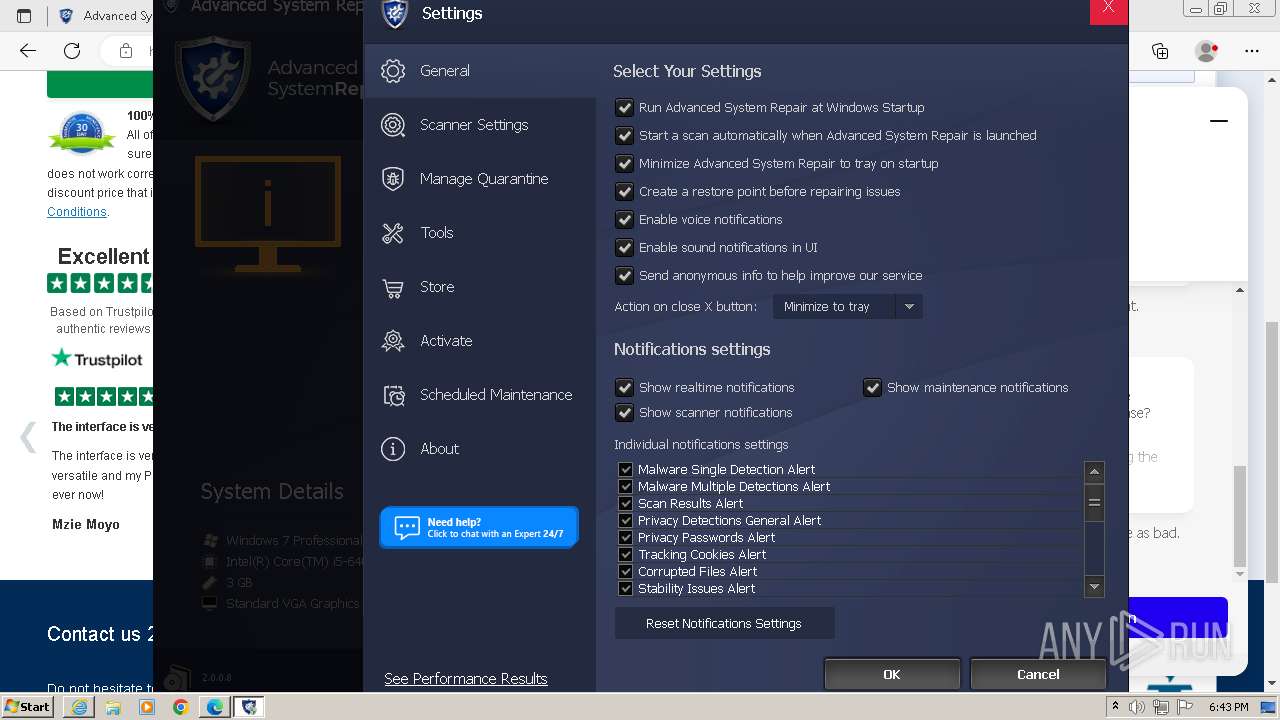Toggle Privacy Passwords Alert checkbox
Image resolution: width=1280 pixels, height=720 pixels.
coord(625,537)
